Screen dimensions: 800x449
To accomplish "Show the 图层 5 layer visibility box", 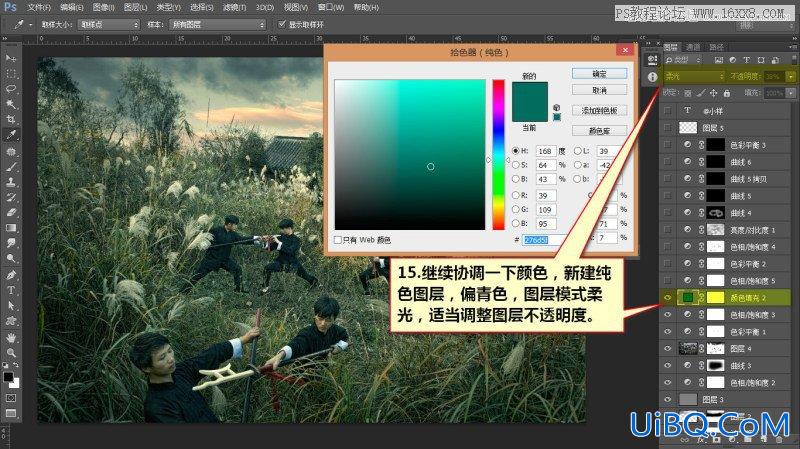I will click(x=667, y=128).
